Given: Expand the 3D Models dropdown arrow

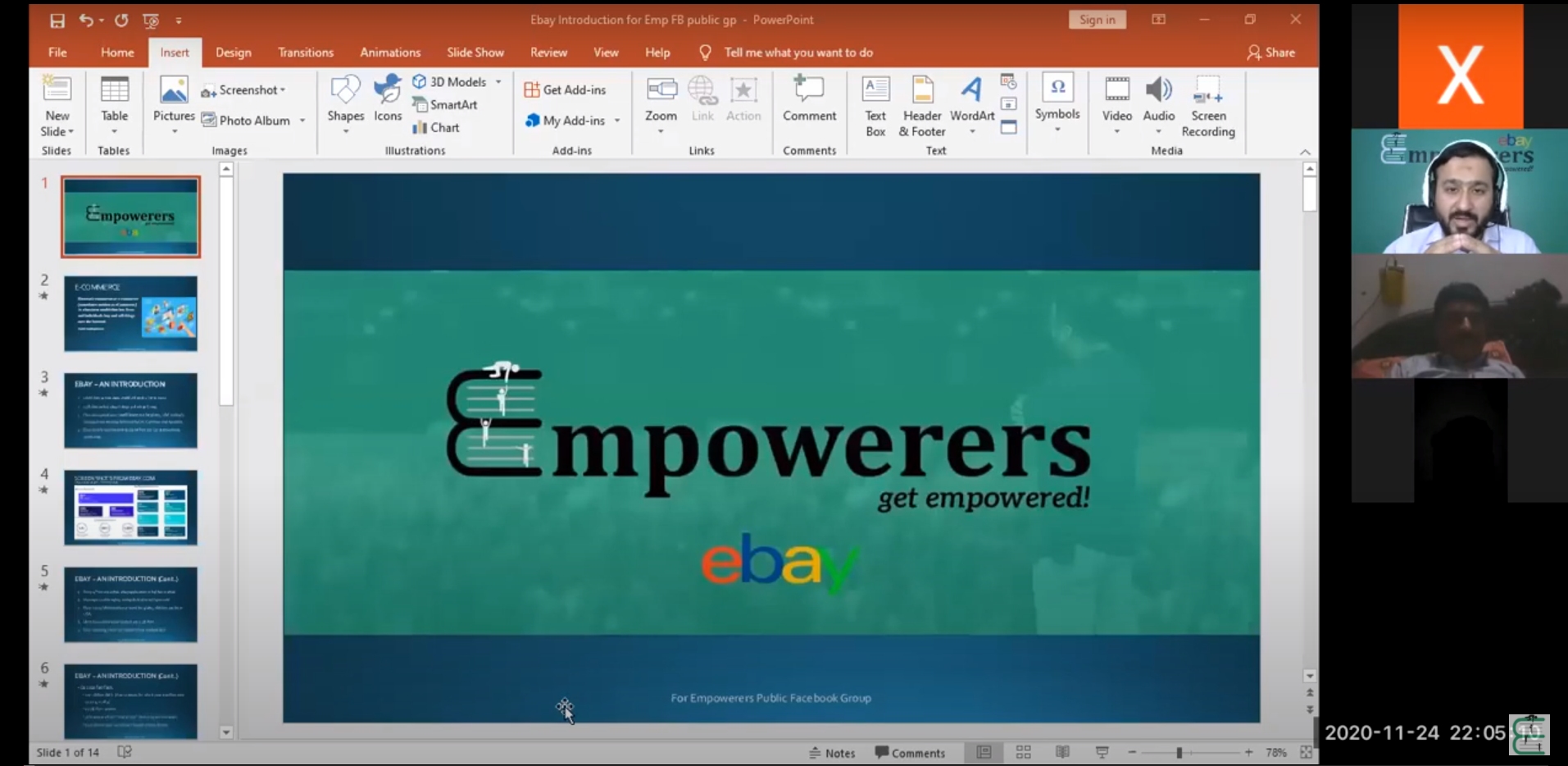Looking at the screenshot, I should pos(498,82).
